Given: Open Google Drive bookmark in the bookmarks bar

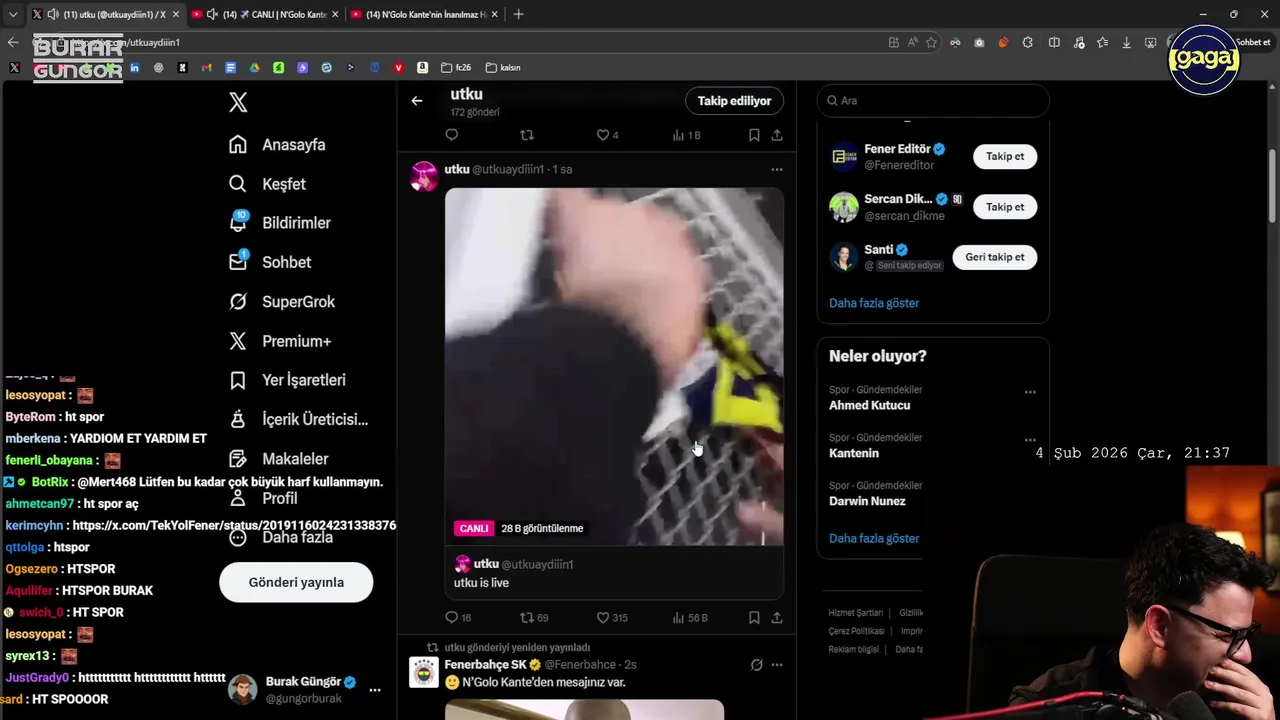Looking at the screenshot, I should click(254, 68).
